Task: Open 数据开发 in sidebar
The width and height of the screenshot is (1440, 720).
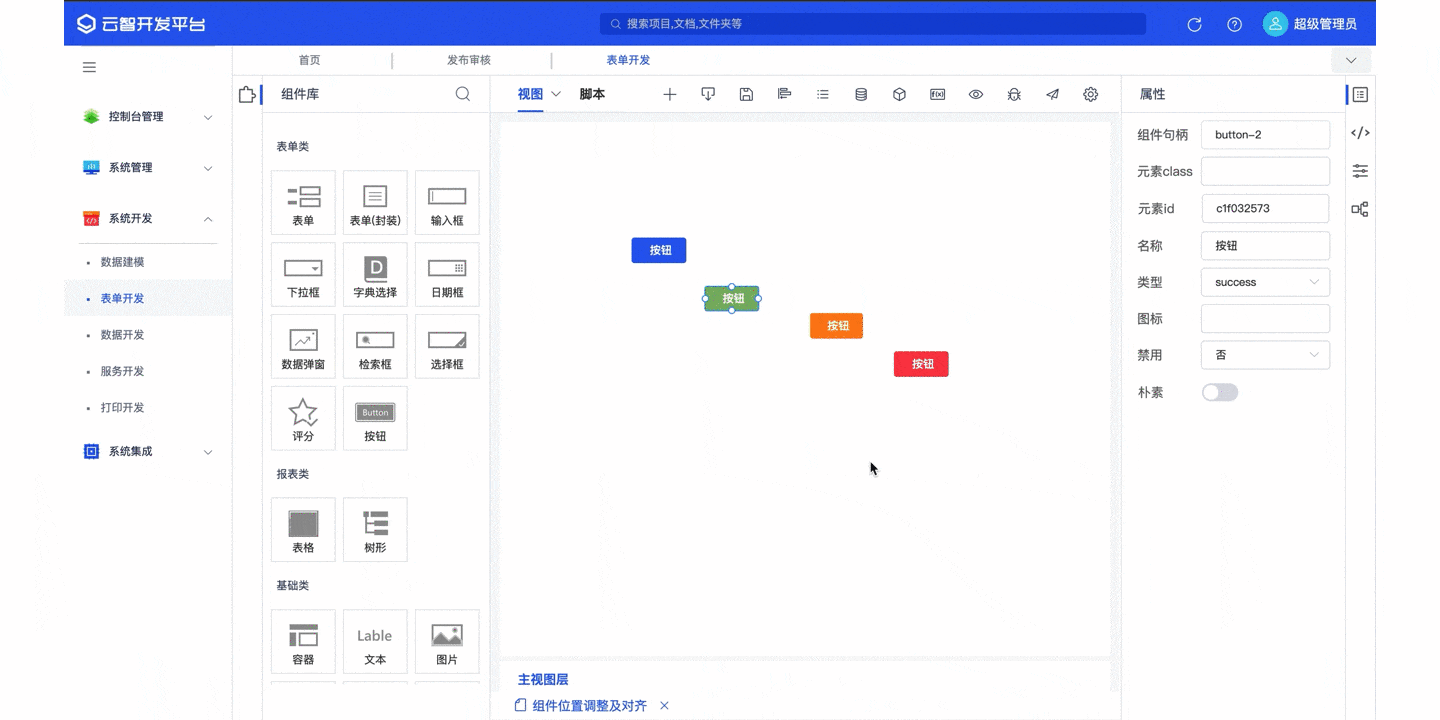Action: (122, 335)
